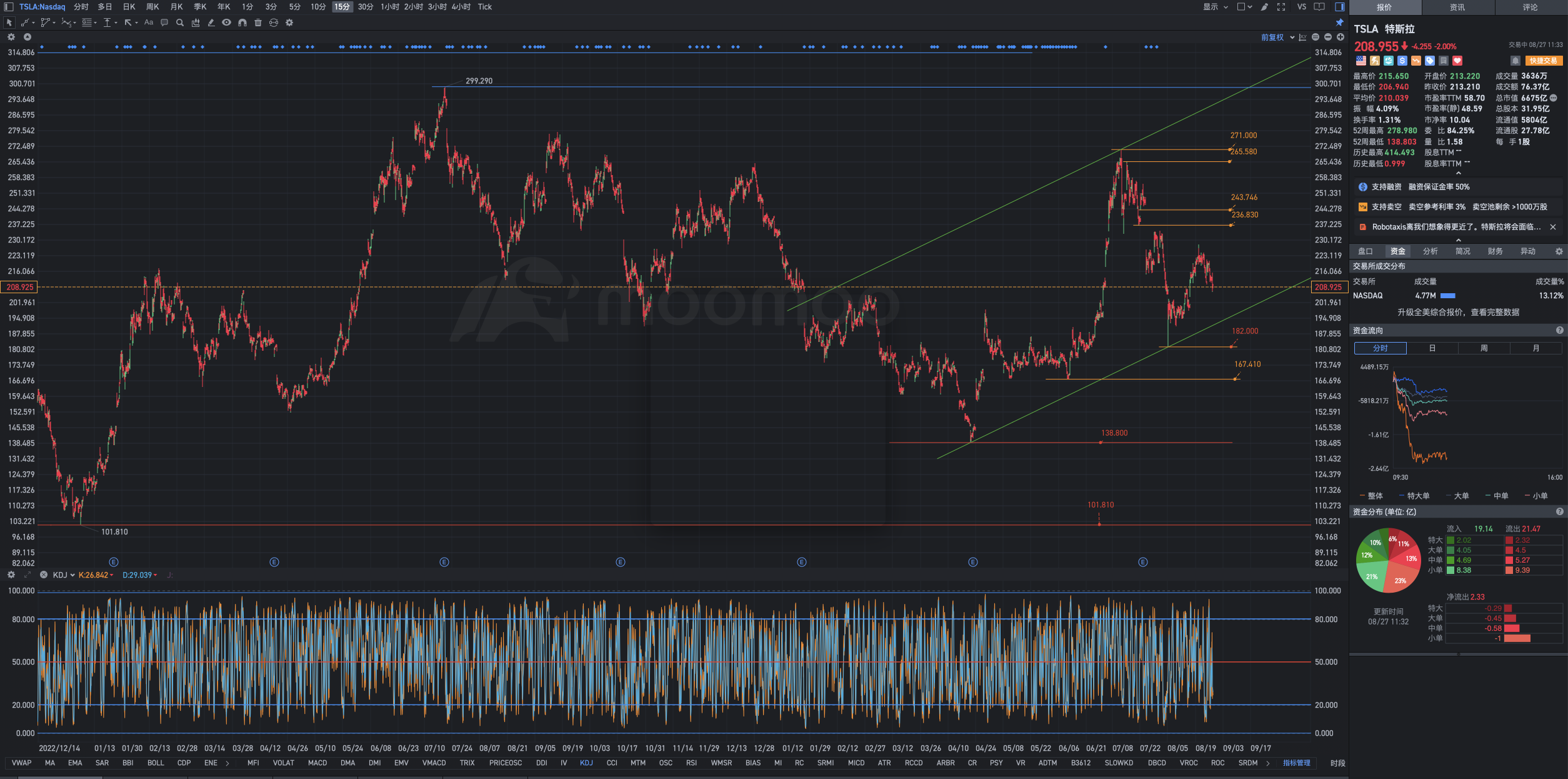Switch to 1小时 chart period

click(x=390, y=7)
